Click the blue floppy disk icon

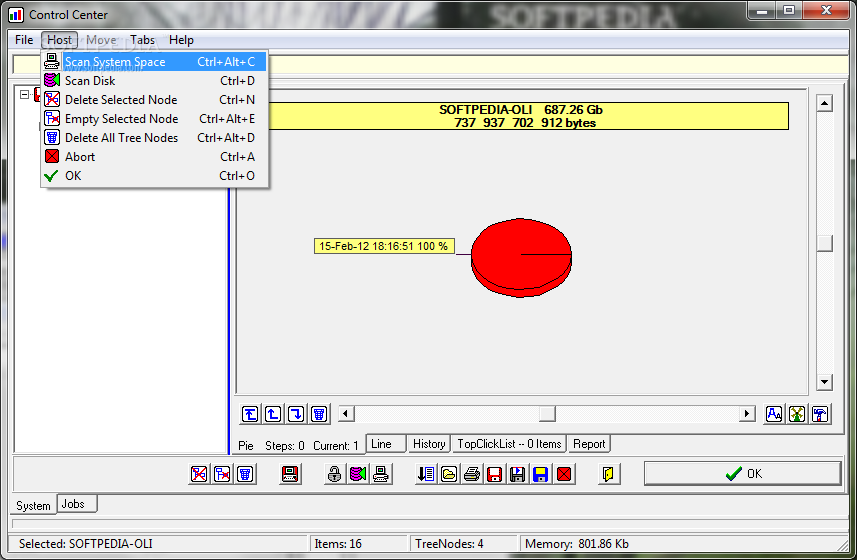(541, 474)
